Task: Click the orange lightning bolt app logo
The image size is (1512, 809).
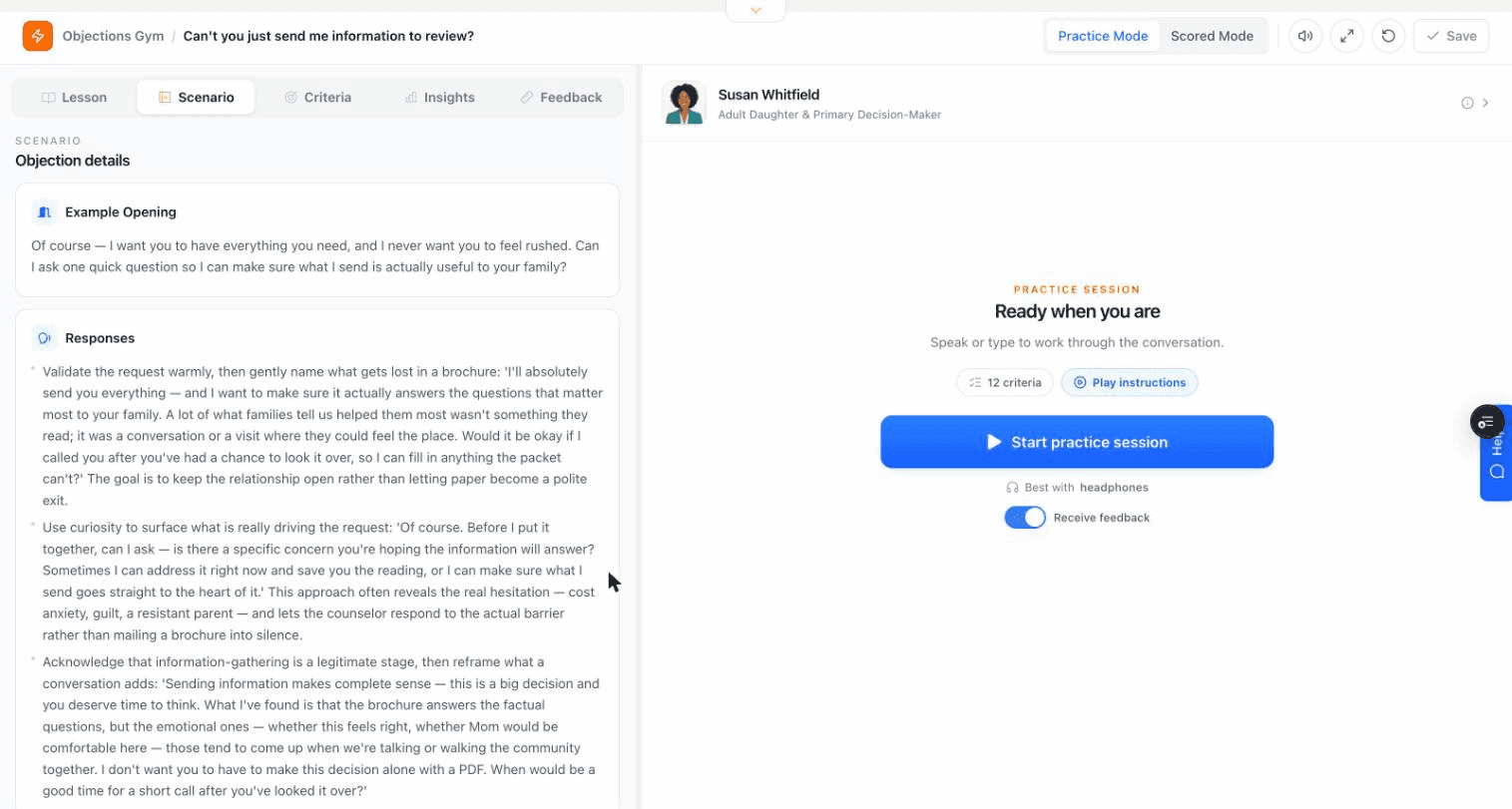Action: tap(38, 36)
